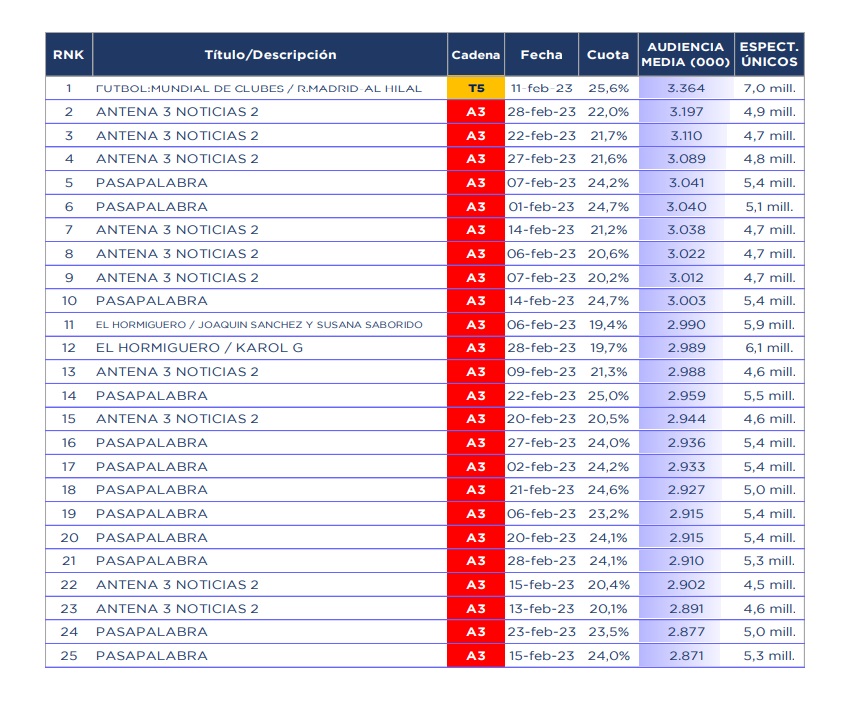
Task: Select the 4,5 mill. unique viewers cell
Action: click(769, 585)
